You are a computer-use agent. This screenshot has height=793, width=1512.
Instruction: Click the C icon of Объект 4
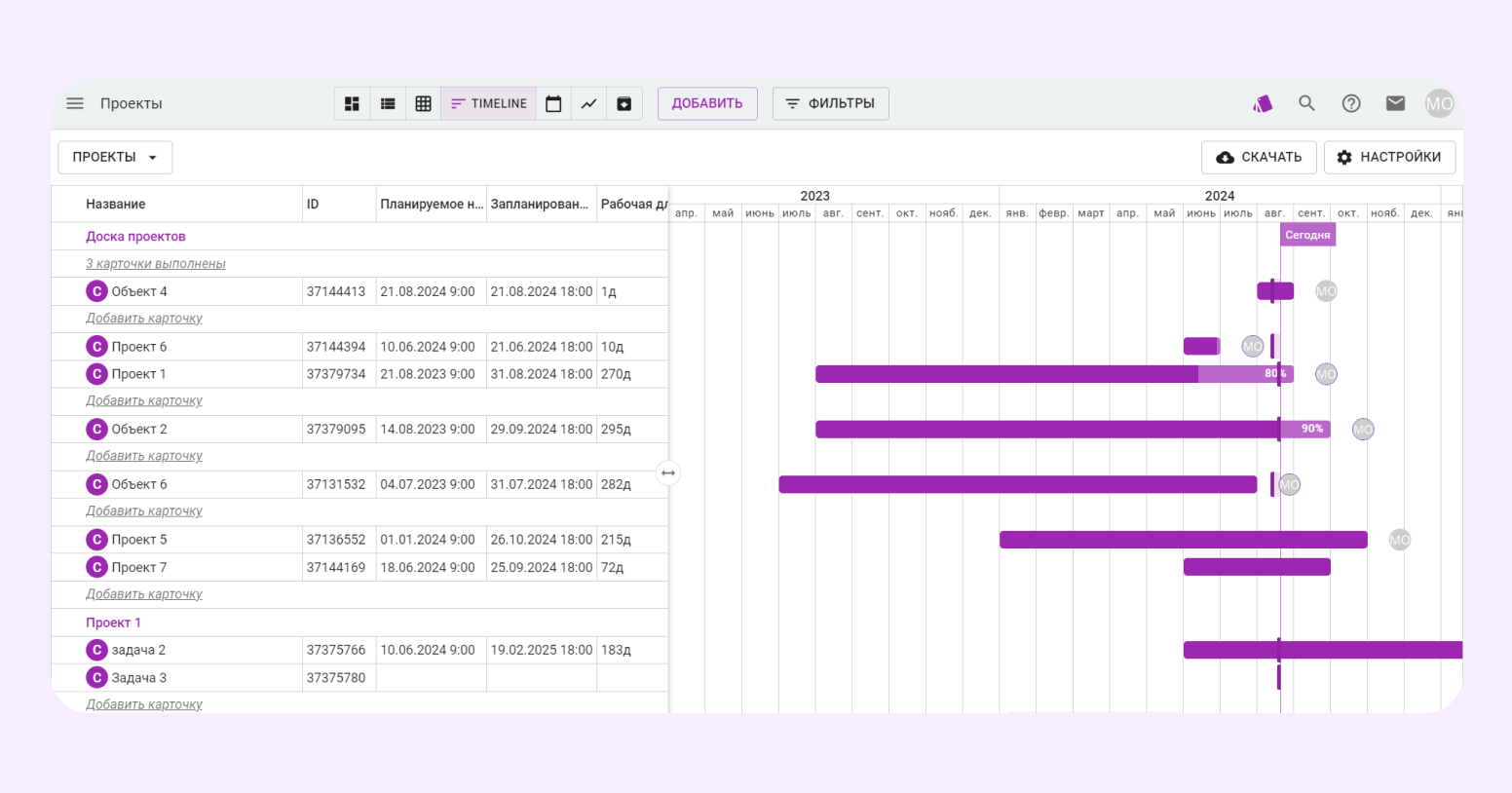(x=96, y=291)
